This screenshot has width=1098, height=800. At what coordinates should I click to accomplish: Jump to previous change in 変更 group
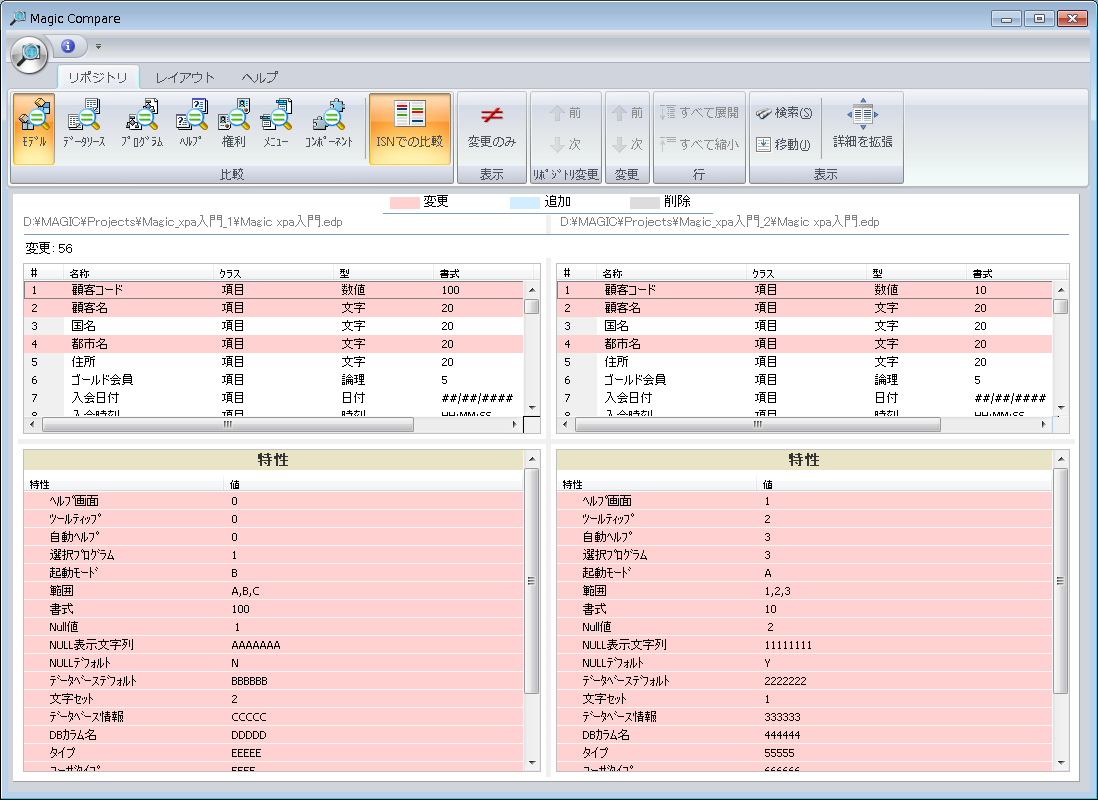(627, 113)
